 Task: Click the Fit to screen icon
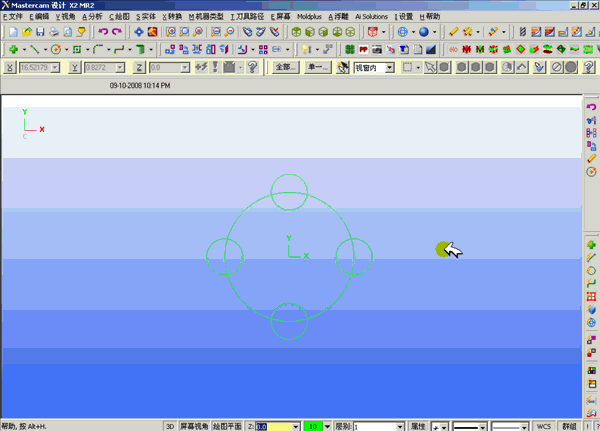pyautogui.click(x=139, y=32)
